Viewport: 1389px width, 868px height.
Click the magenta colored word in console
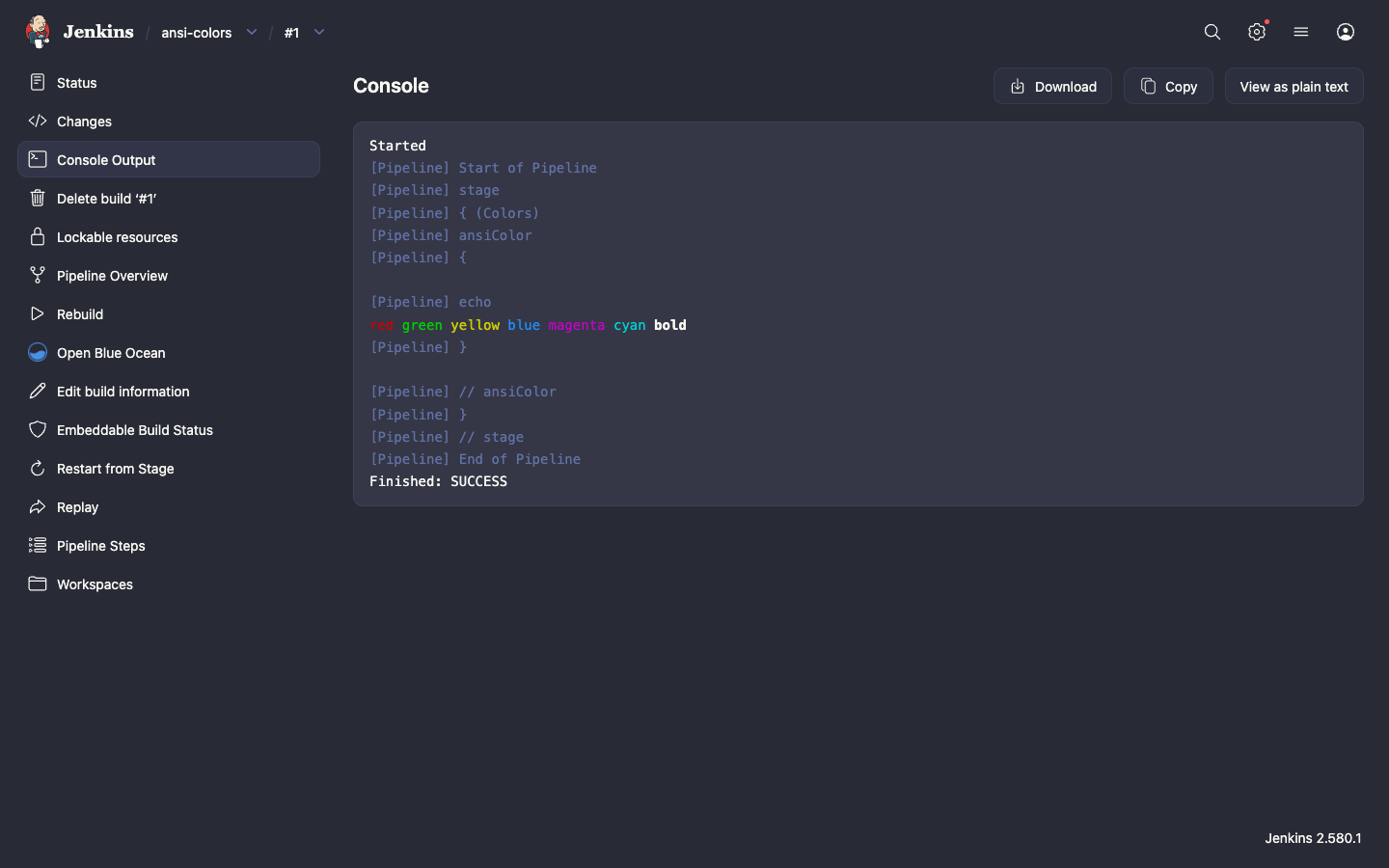(577, 325)
